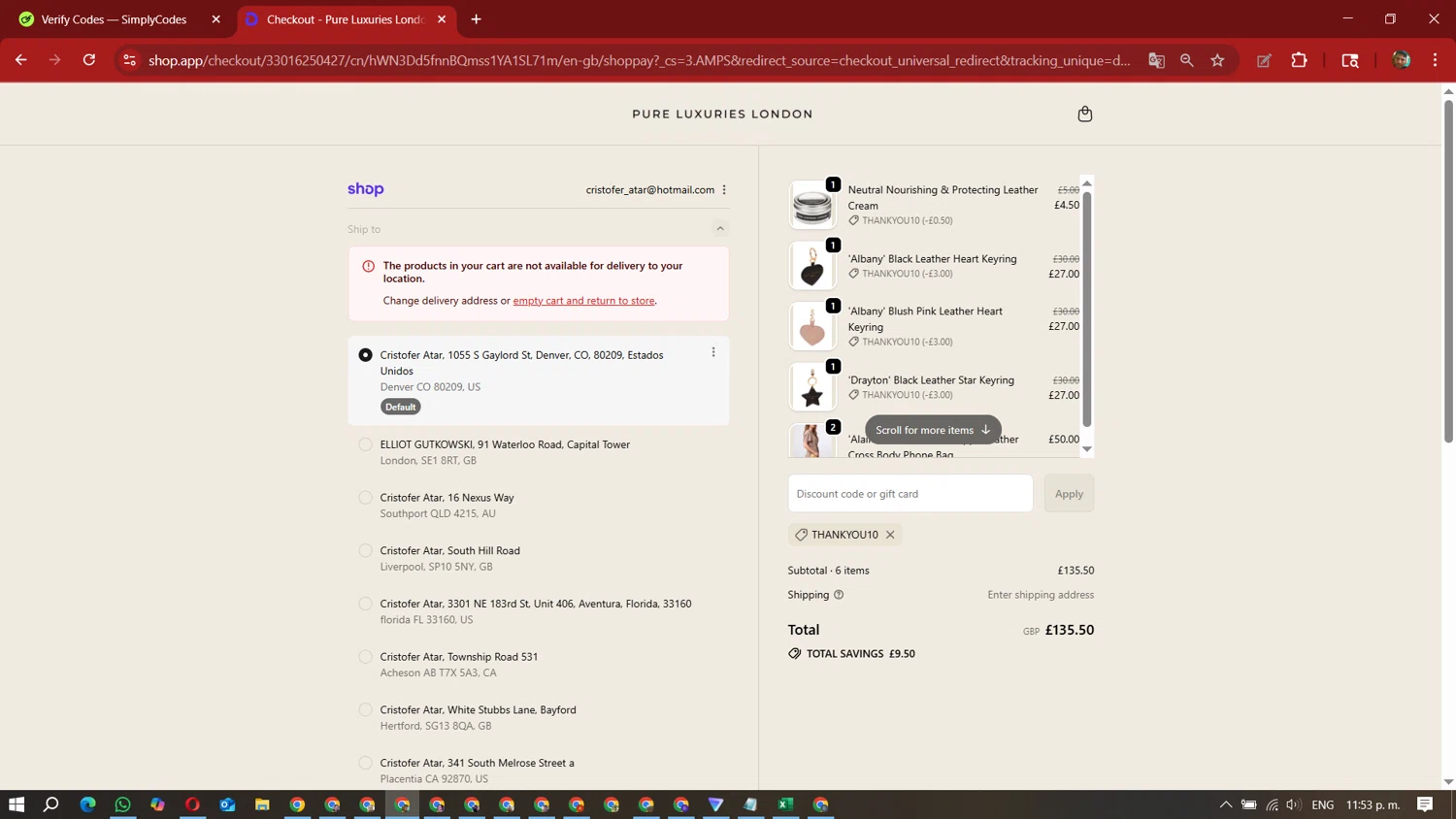Bookmark this page with star icon

pos(1217,60)
